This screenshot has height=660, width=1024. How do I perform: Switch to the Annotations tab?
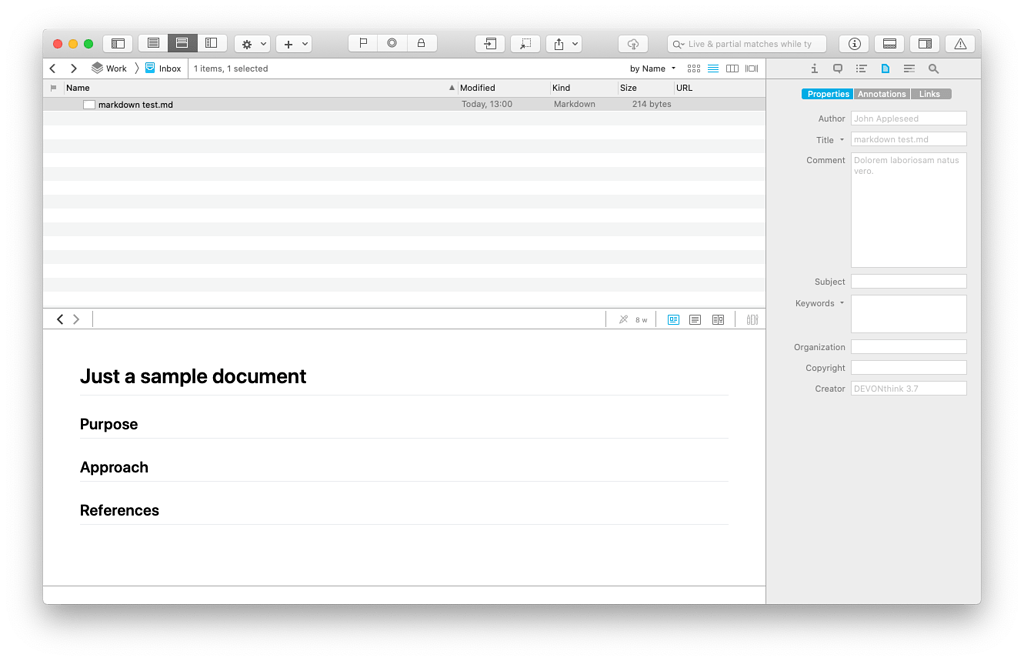click(x=881, y=93)
